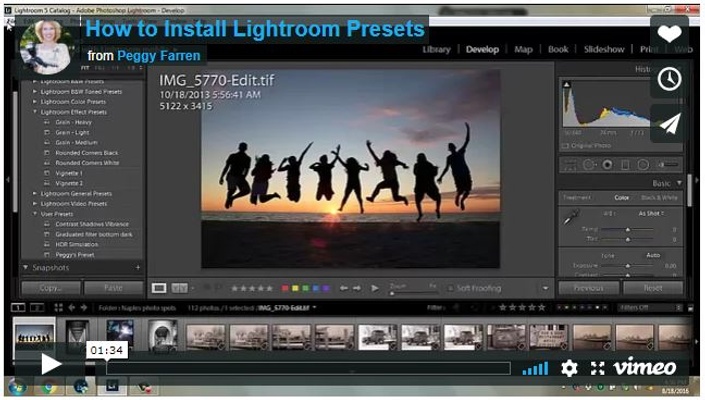Enter fullscreen in the Vimeo player
The image size is (705, 400).
pos(597,369)
